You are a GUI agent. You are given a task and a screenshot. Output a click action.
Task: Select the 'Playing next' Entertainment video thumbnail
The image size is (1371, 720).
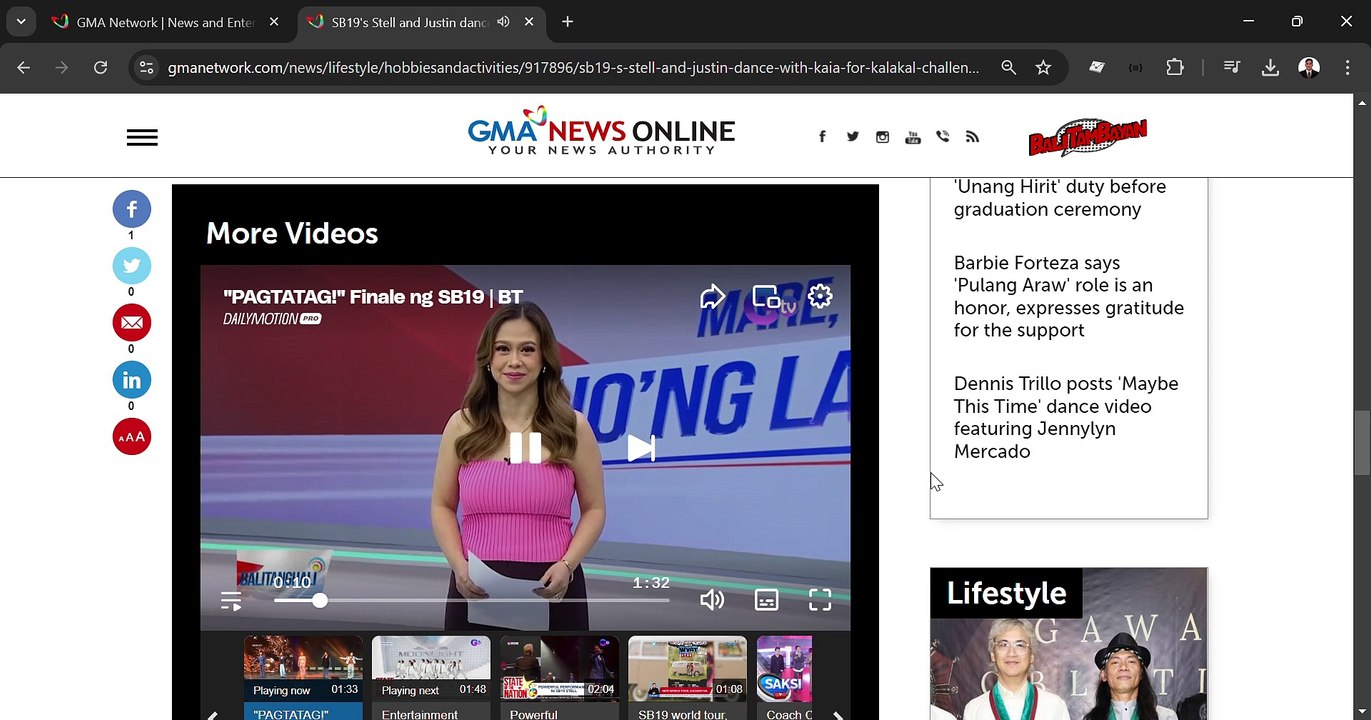pyautogui.click(x=431, y=668)
